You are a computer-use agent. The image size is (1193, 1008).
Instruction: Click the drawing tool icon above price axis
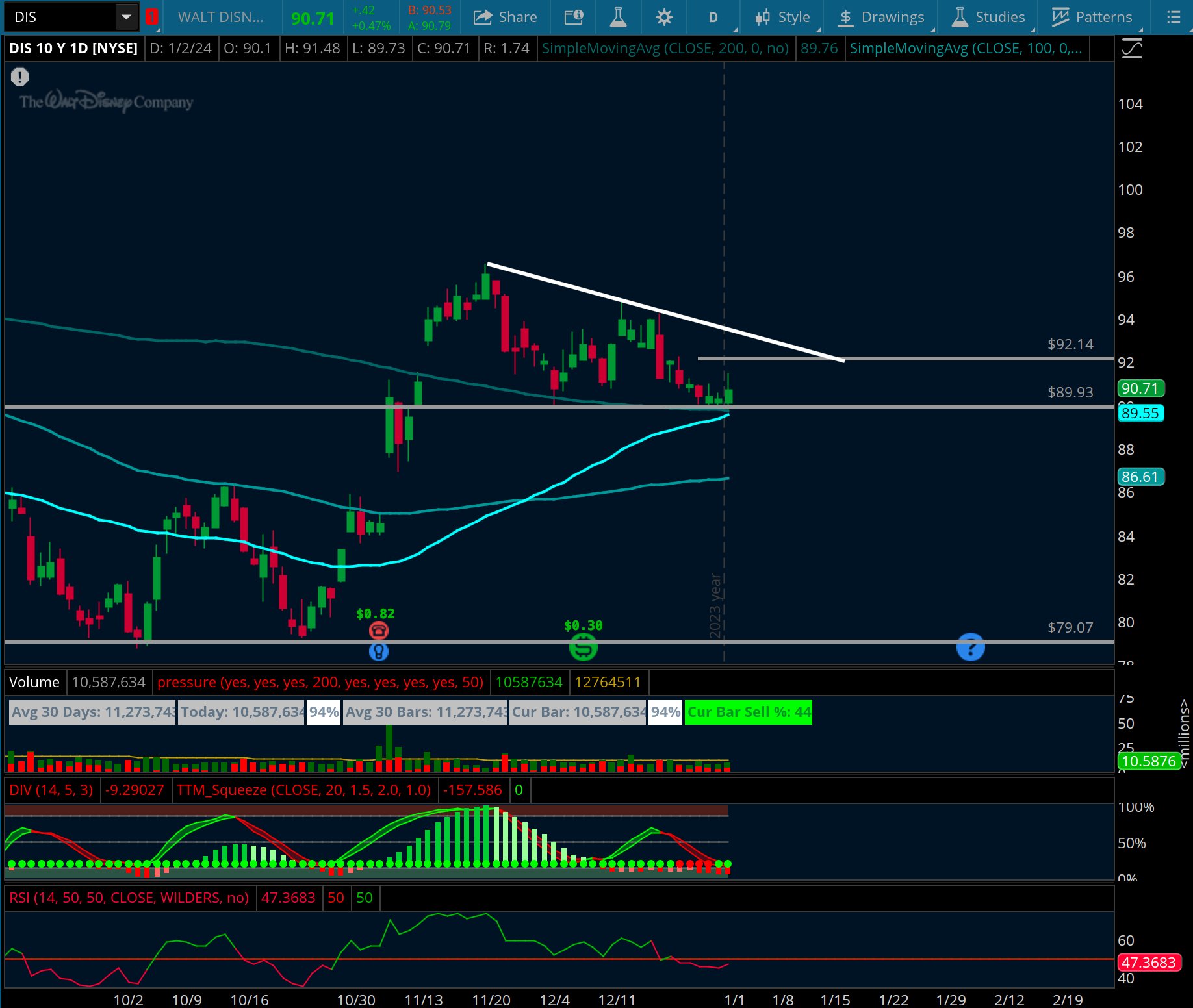tap(1132, 49)
